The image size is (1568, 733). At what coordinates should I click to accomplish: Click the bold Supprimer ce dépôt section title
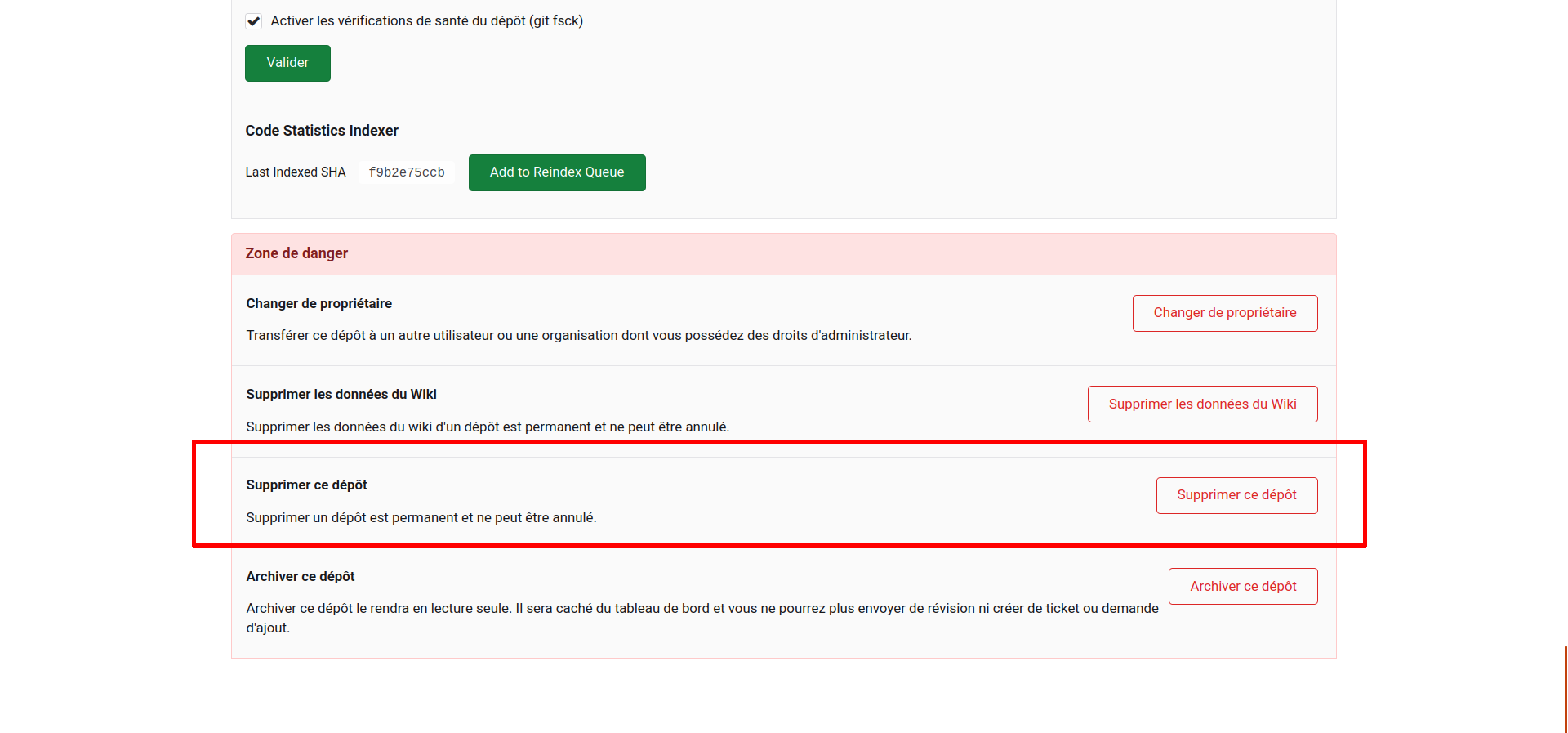306,485
